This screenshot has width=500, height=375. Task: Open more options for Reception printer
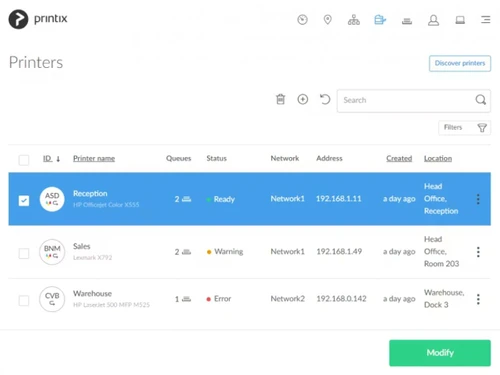click(478, 199)
